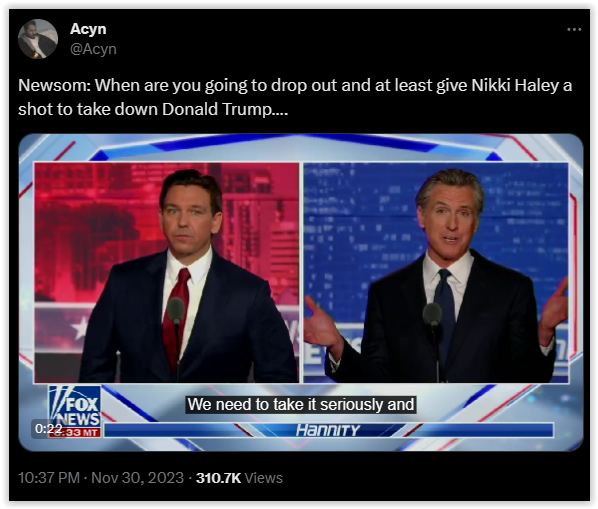
Task: Open the @Acyn handle link
Action: pyautogui.click(x=93, y=49)
